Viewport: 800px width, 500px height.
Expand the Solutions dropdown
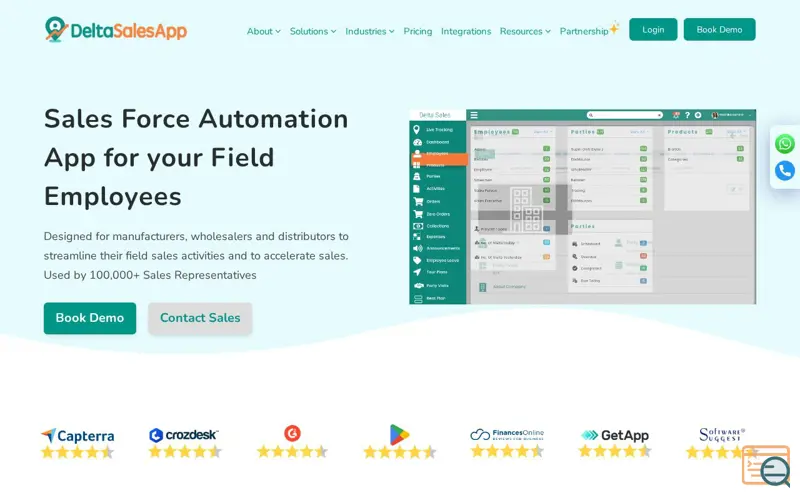[313, 32]
